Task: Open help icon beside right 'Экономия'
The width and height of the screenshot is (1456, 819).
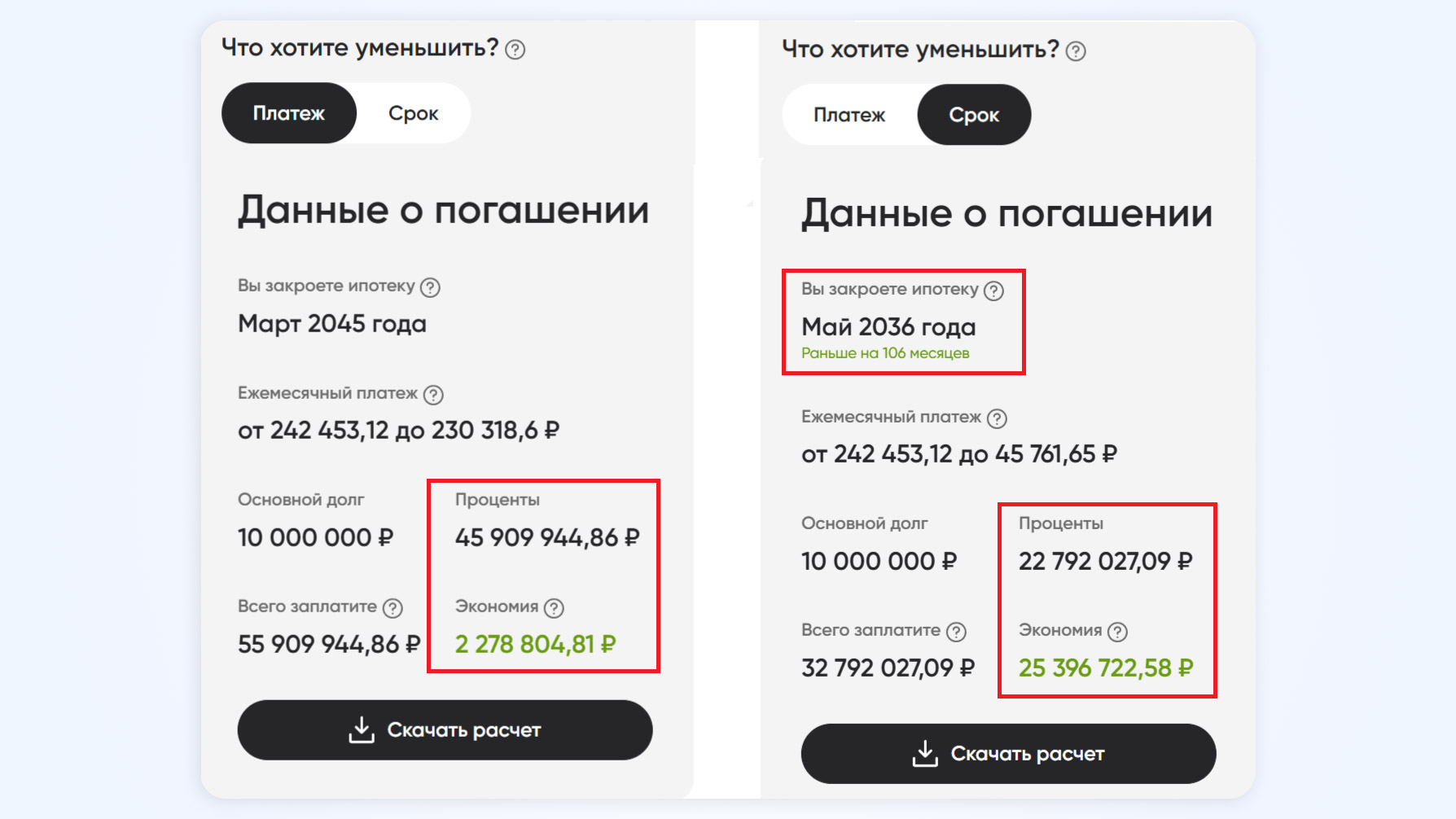Action: [x=1117, y=632]
